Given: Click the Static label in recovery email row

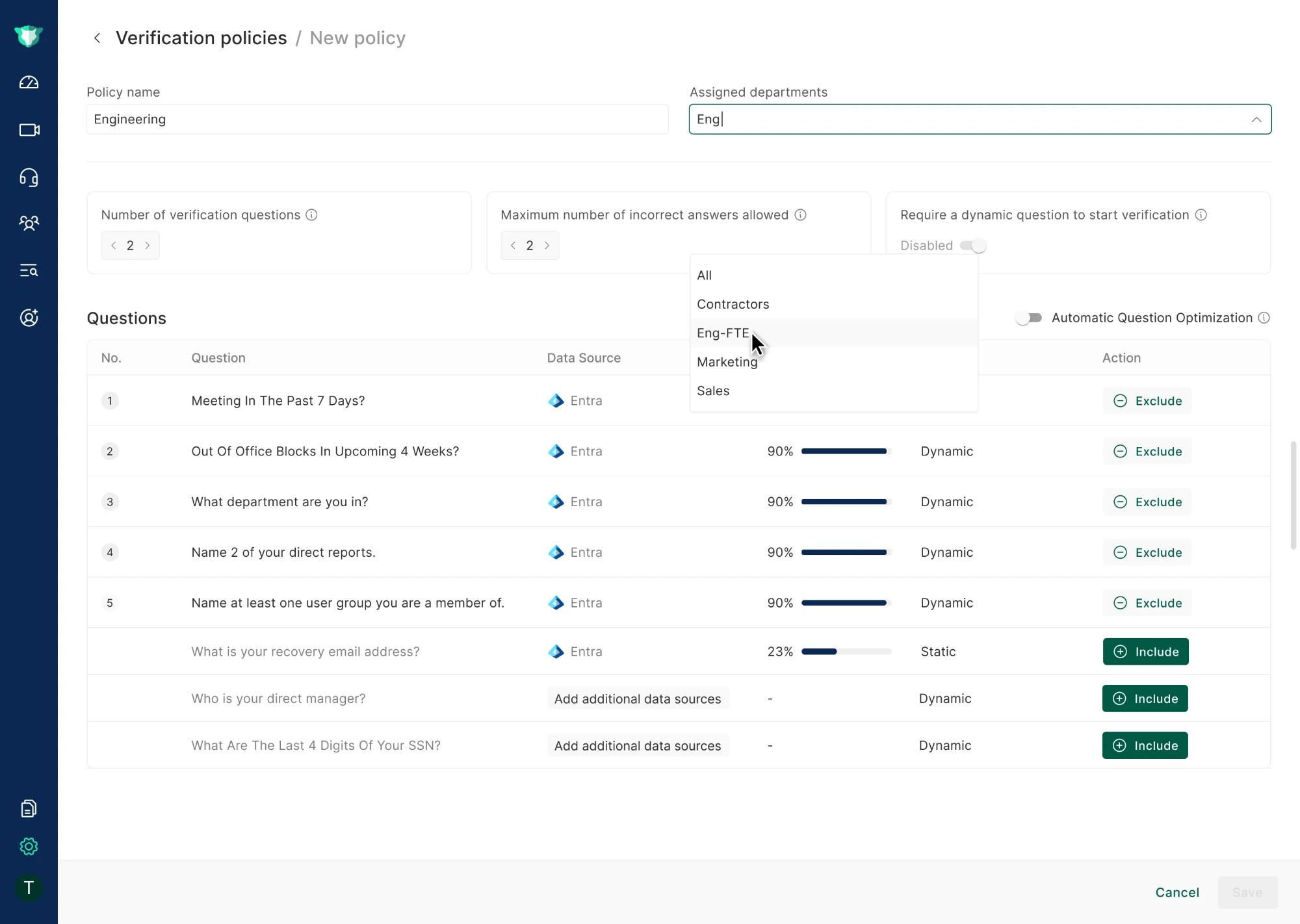Looking at the screenshot, I should [938, 651].
